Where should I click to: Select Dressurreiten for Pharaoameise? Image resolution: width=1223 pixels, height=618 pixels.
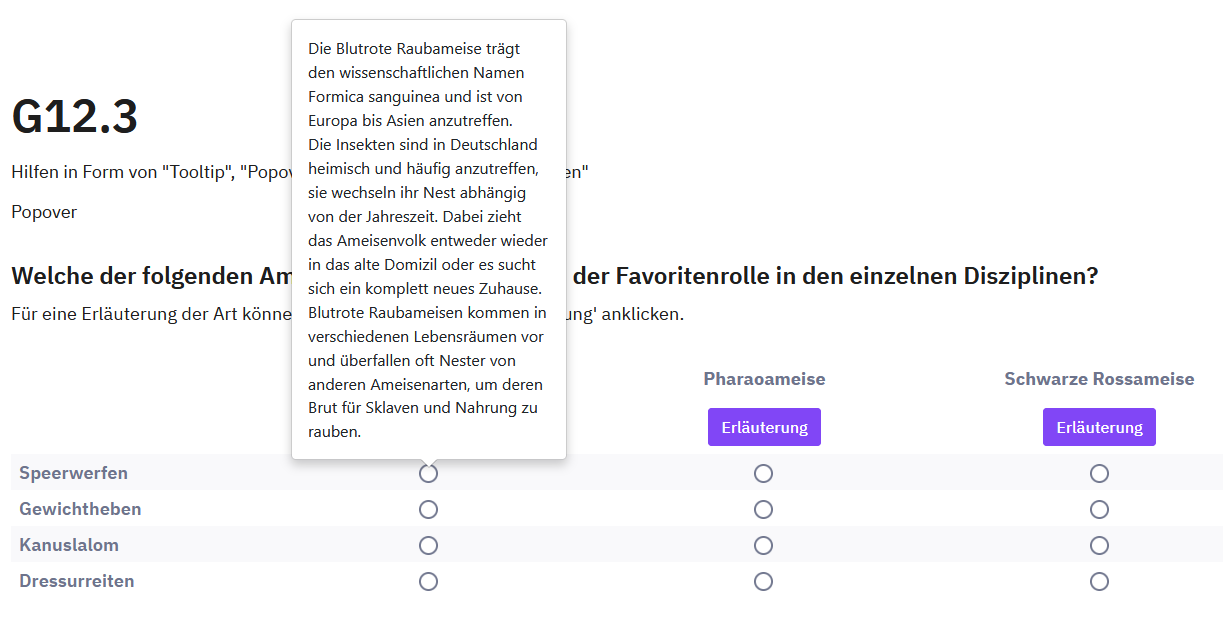tap(764, 581)
